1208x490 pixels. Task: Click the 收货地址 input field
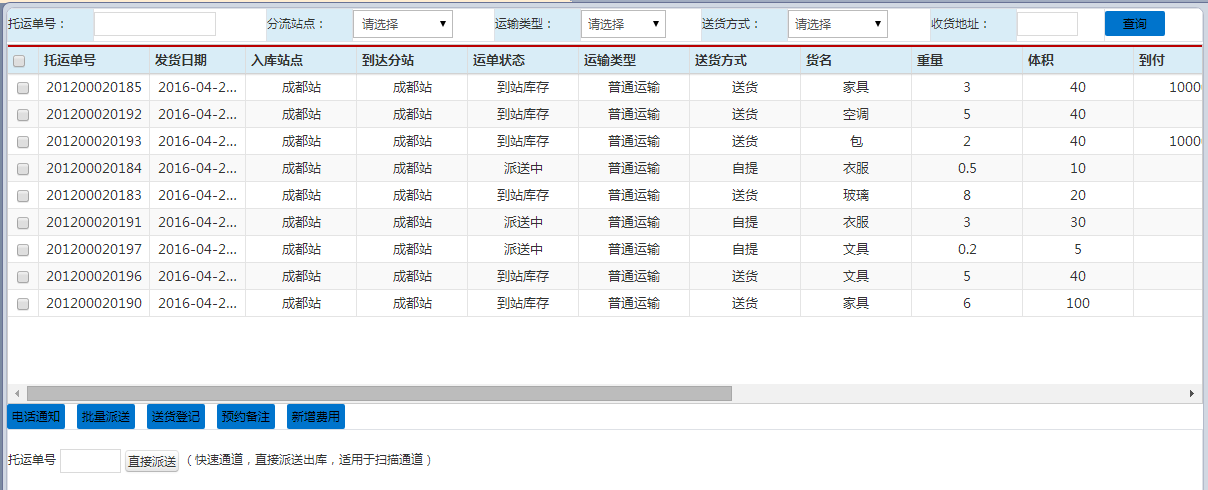(1047, 24)
